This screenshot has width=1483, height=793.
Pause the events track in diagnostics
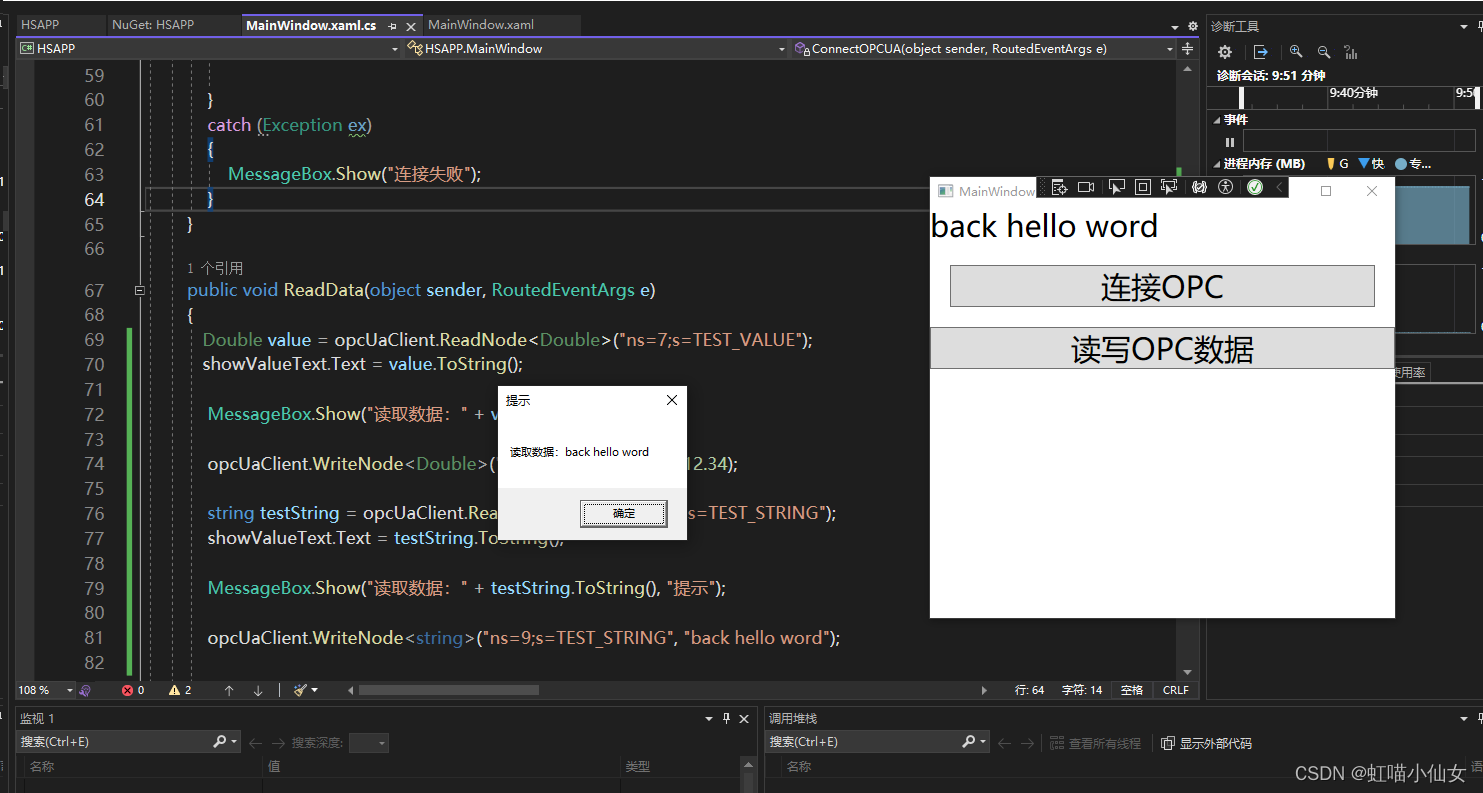(1230, 142)
